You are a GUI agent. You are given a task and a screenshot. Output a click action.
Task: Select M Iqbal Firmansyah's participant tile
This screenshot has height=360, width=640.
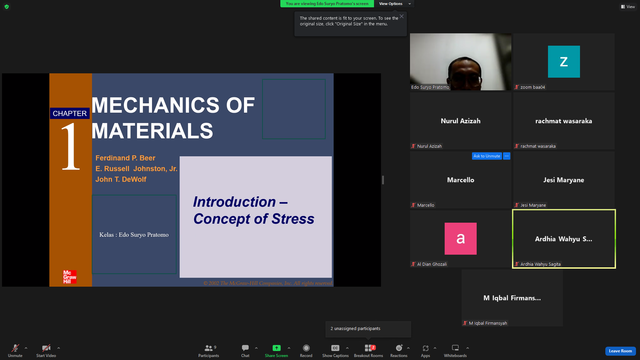[512, 298]
